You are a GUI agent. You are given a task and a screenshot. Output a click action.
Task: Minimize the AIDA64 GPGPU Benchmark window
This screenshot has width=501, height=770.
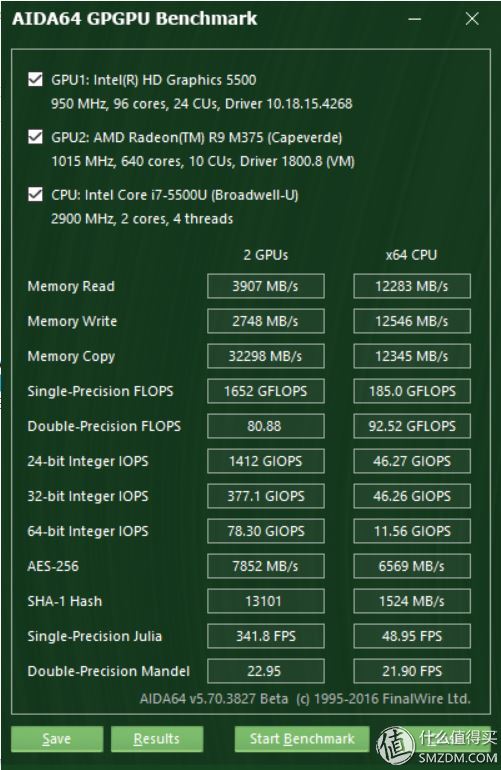click(415, 19)
